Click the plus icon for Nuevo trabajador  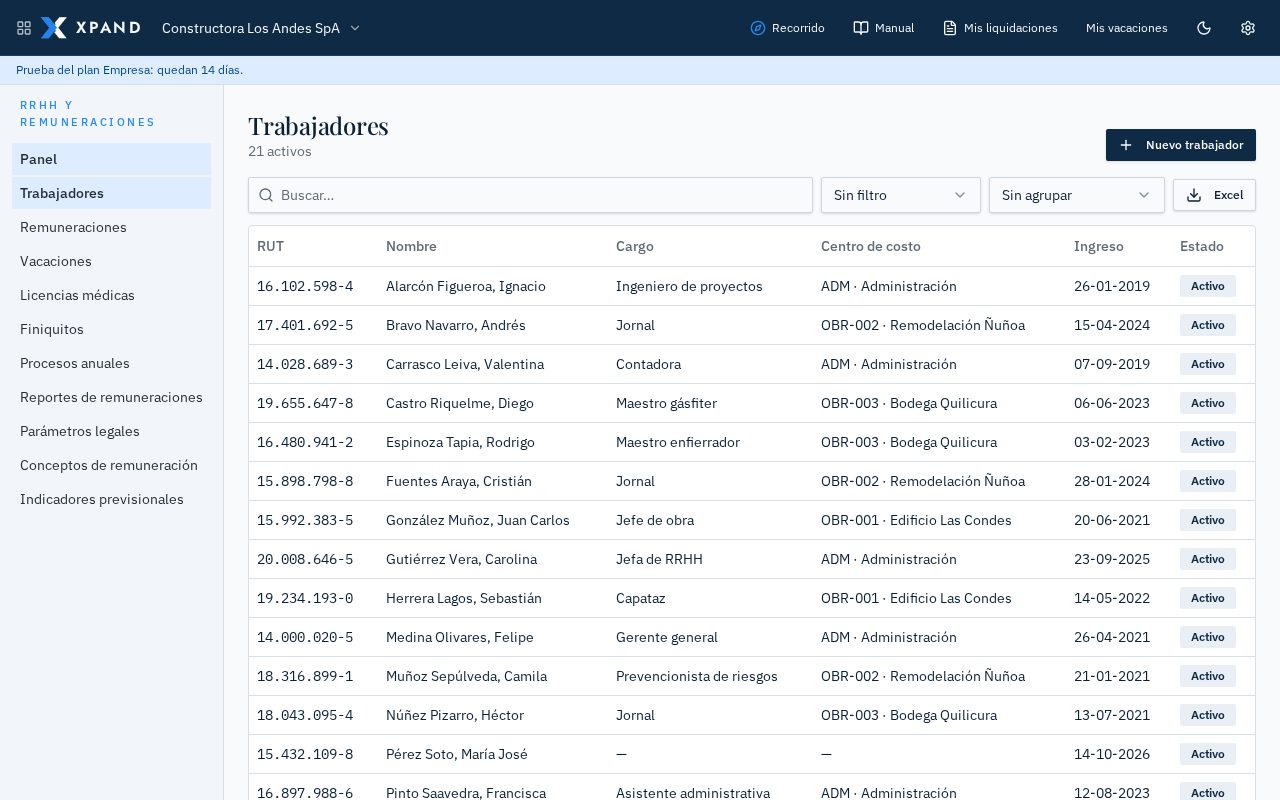1126,145
